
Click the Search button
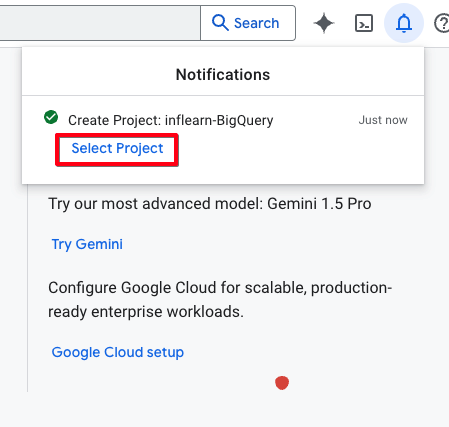[x=248, y=23]
